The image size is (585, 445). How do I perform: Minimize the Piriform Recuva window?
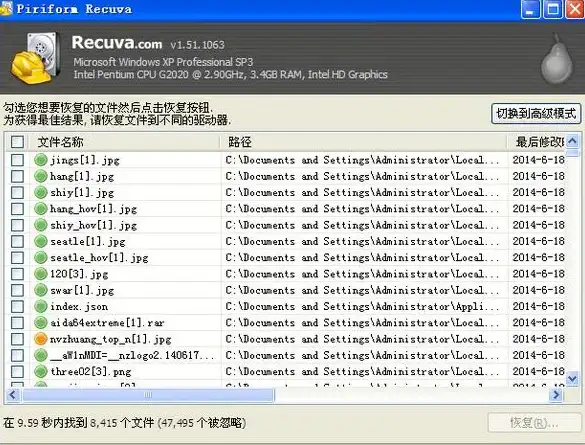pos(530,9)
